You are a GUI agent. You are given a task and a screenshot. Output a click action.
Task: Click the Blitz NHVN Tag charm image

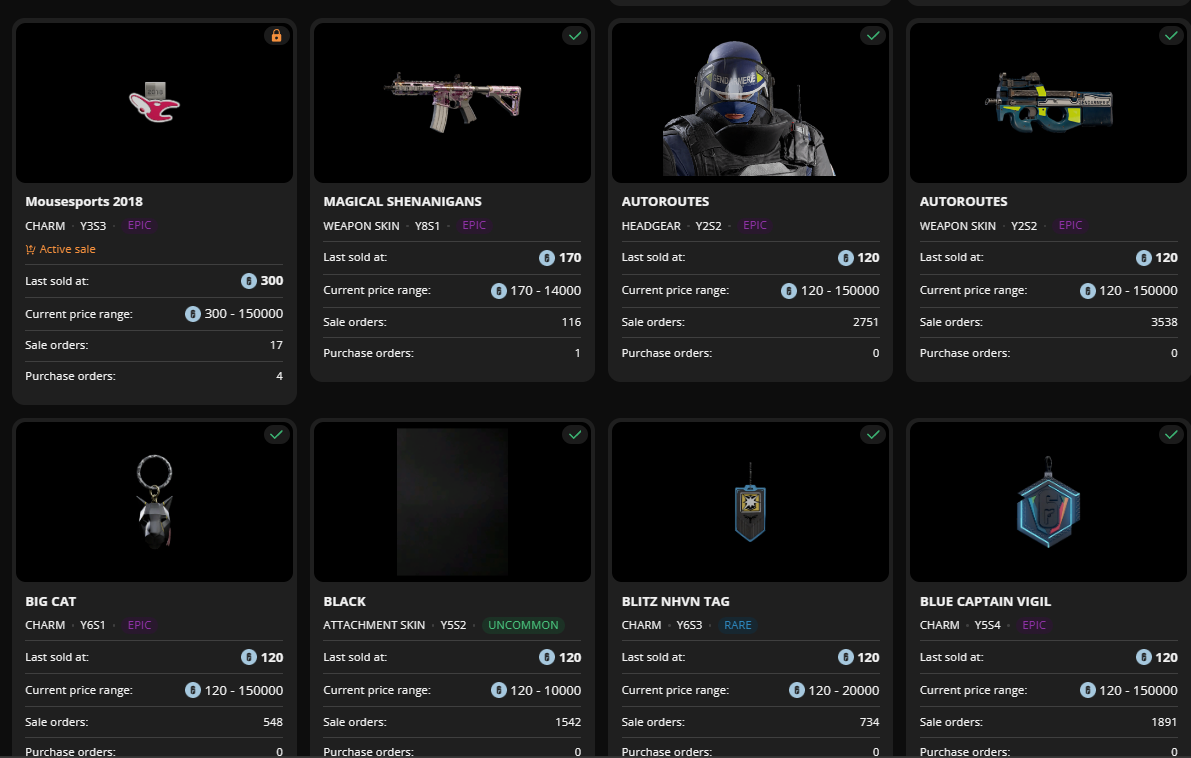point(750,502)
